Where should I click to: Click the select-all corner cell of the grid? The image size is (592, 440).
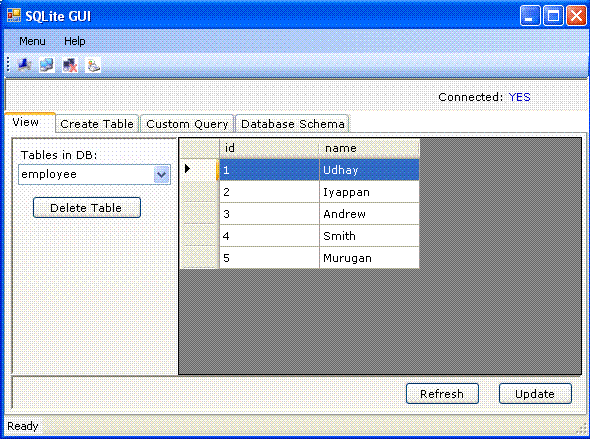click(x=199, y=148)
